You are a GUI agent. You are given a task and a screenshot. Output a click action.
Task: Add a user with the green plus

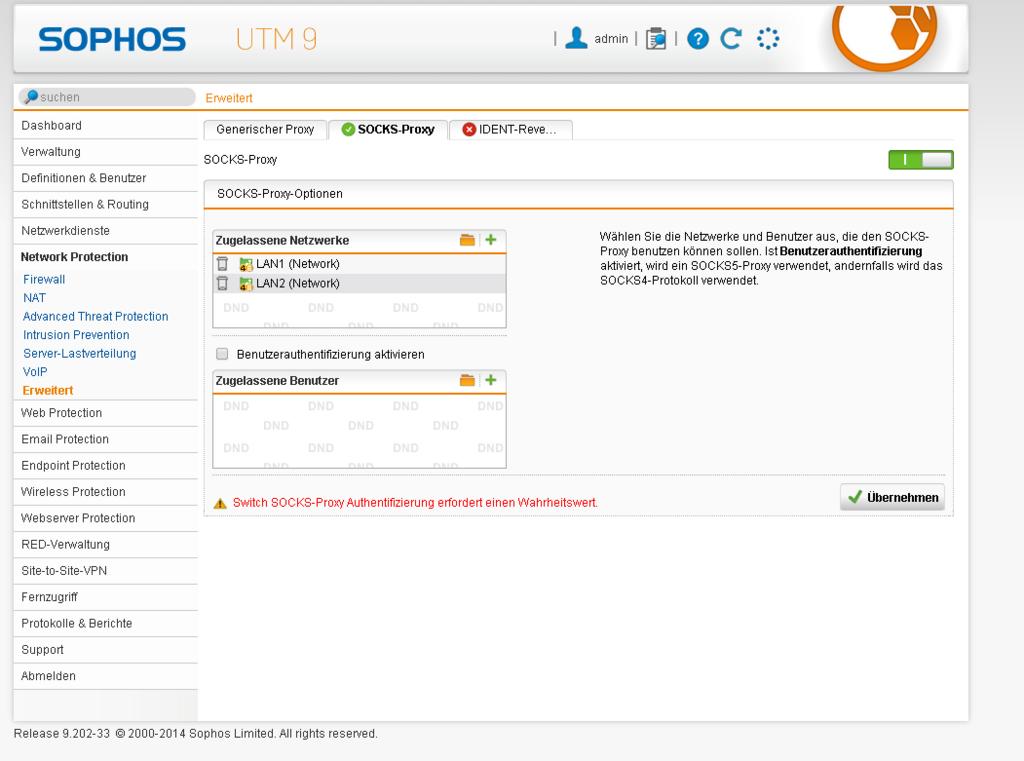490,380
